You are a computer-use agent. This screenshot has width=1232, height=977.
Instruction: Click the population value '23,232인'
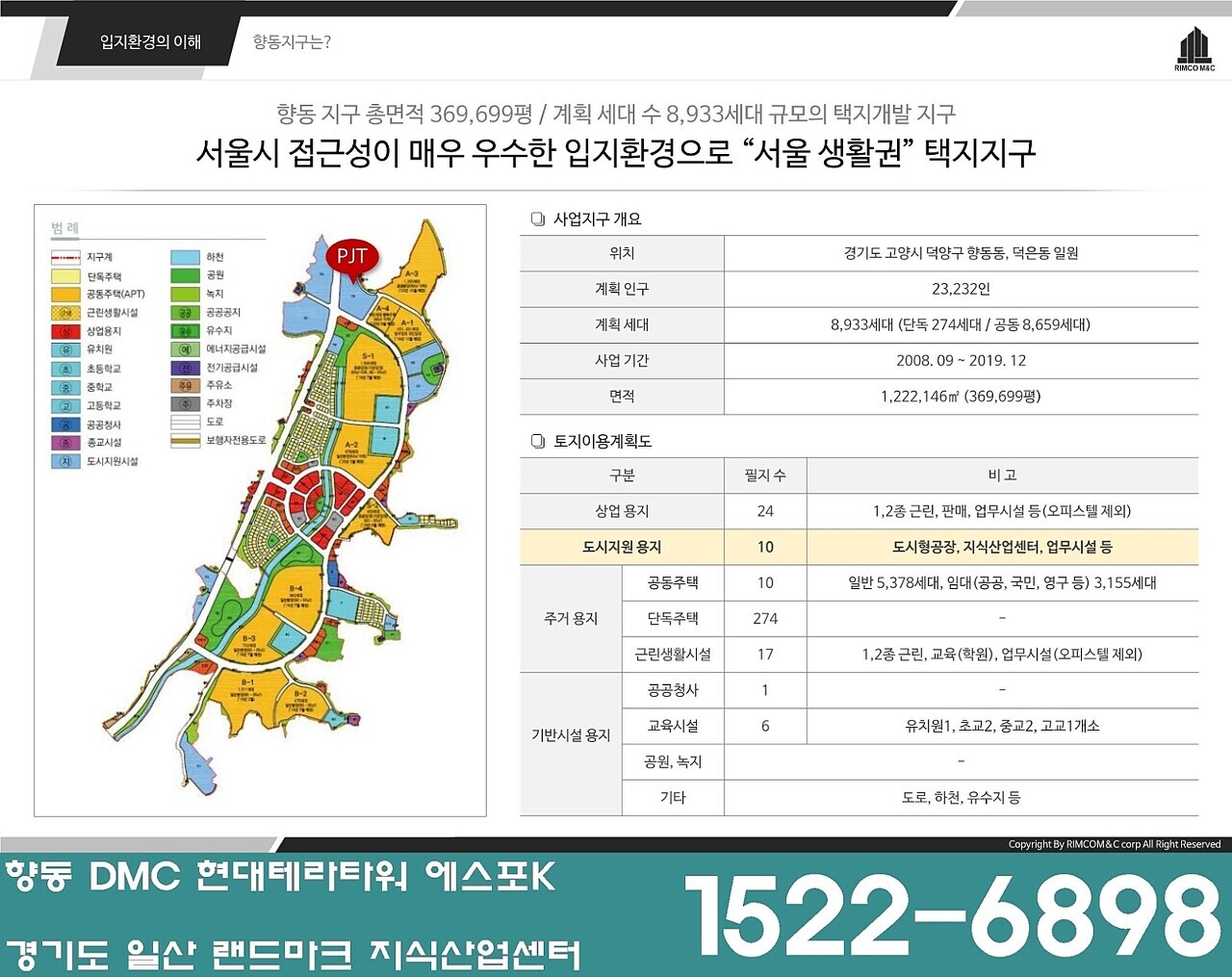(x=961, y=289)
